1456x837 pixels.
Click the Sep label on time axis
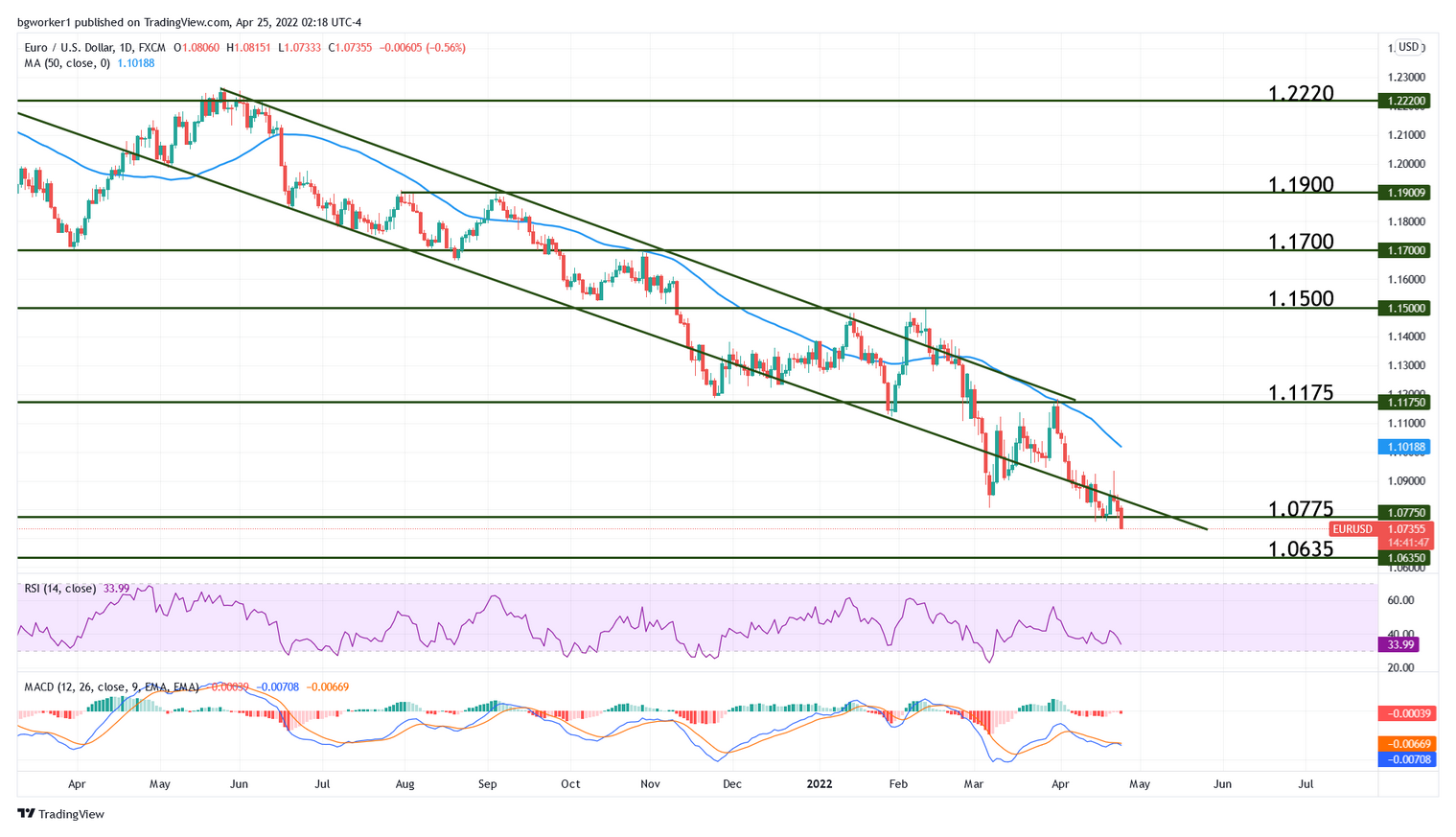(x=488, y=783)
